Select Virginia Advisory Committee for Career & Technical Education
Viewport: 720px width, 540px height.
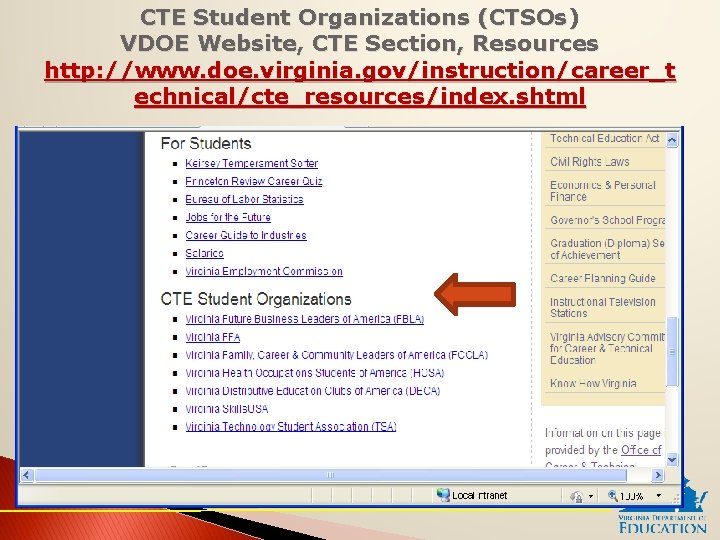(x=607, y=349)
